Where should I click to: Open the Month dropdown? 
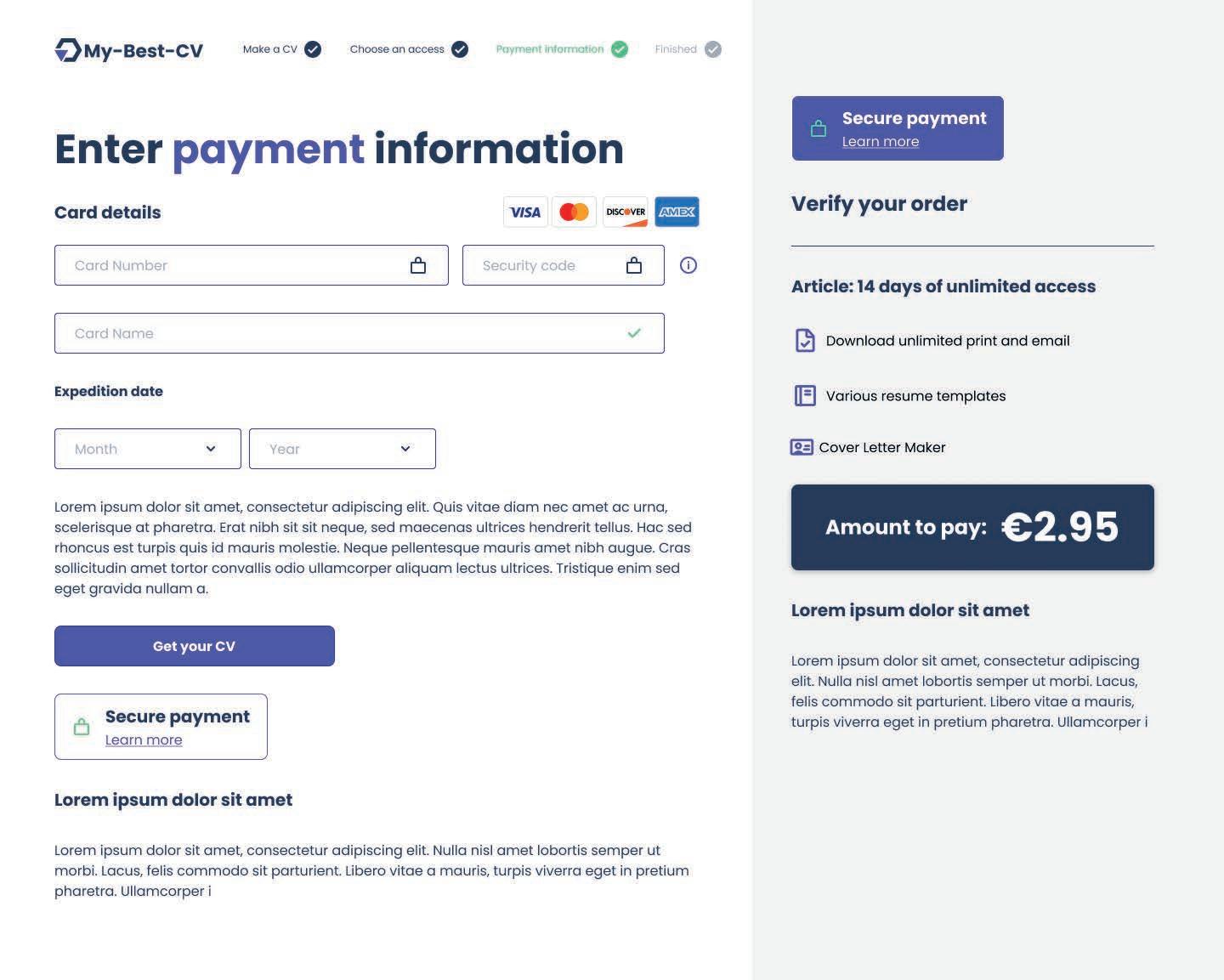[x=147, y=449]
